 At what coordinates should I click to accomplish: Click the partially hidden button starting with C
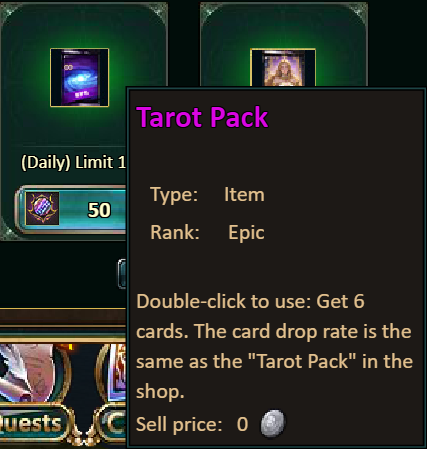click(x=113, y=423)
